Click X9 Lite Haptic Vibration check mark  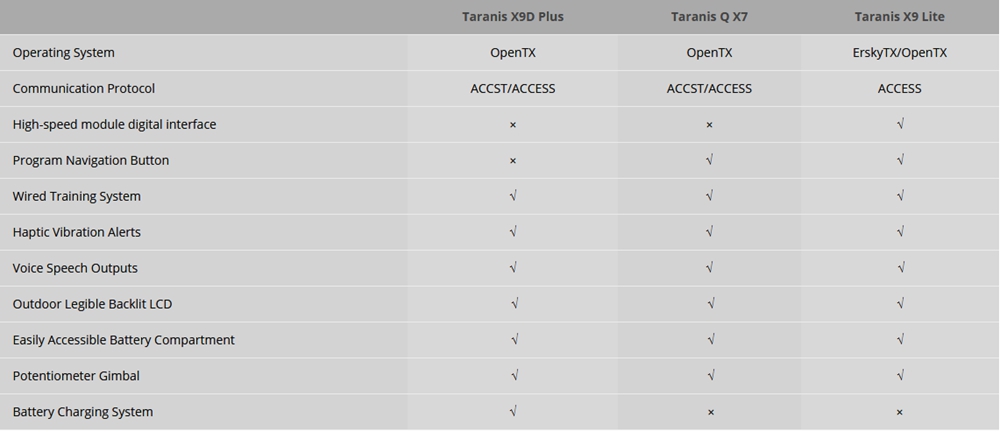(x=900, y=232)
